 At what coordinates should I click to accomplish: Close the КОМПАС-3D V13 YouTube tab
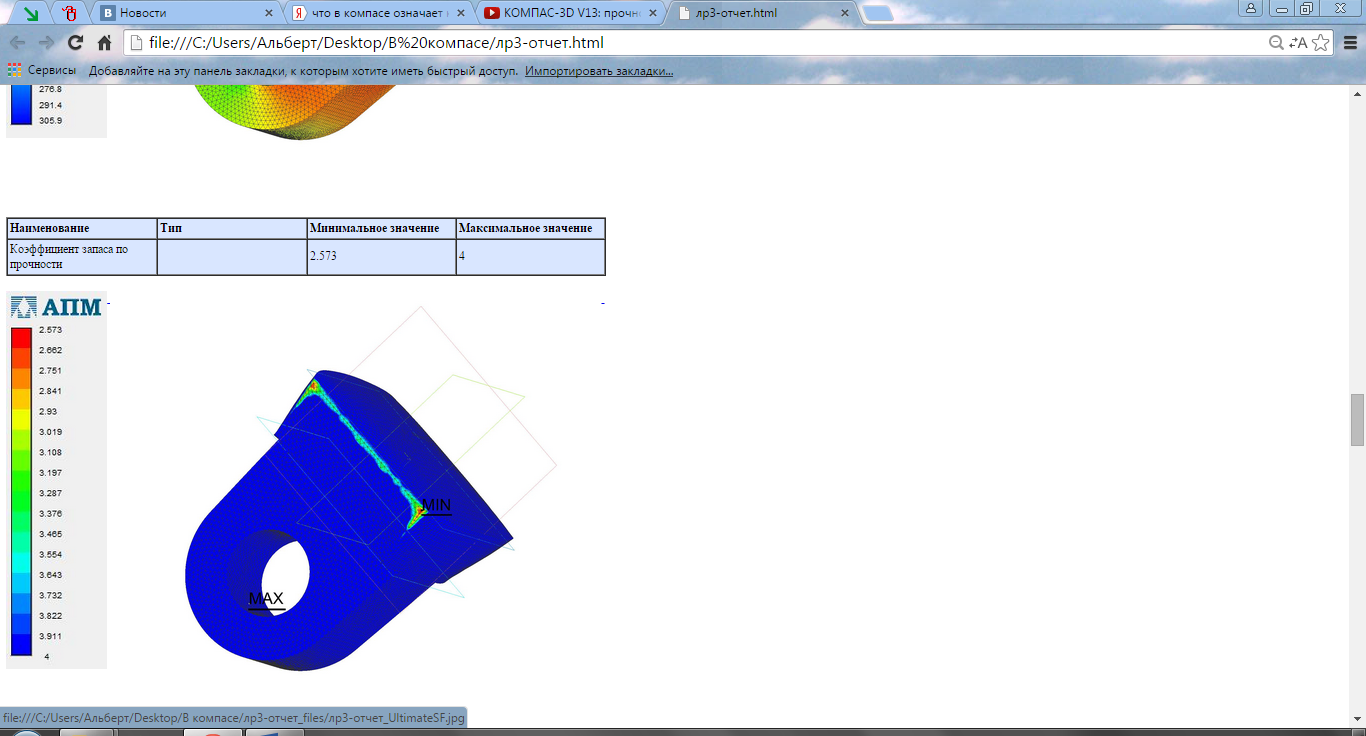pyautogui.click(x=653, y=13)
